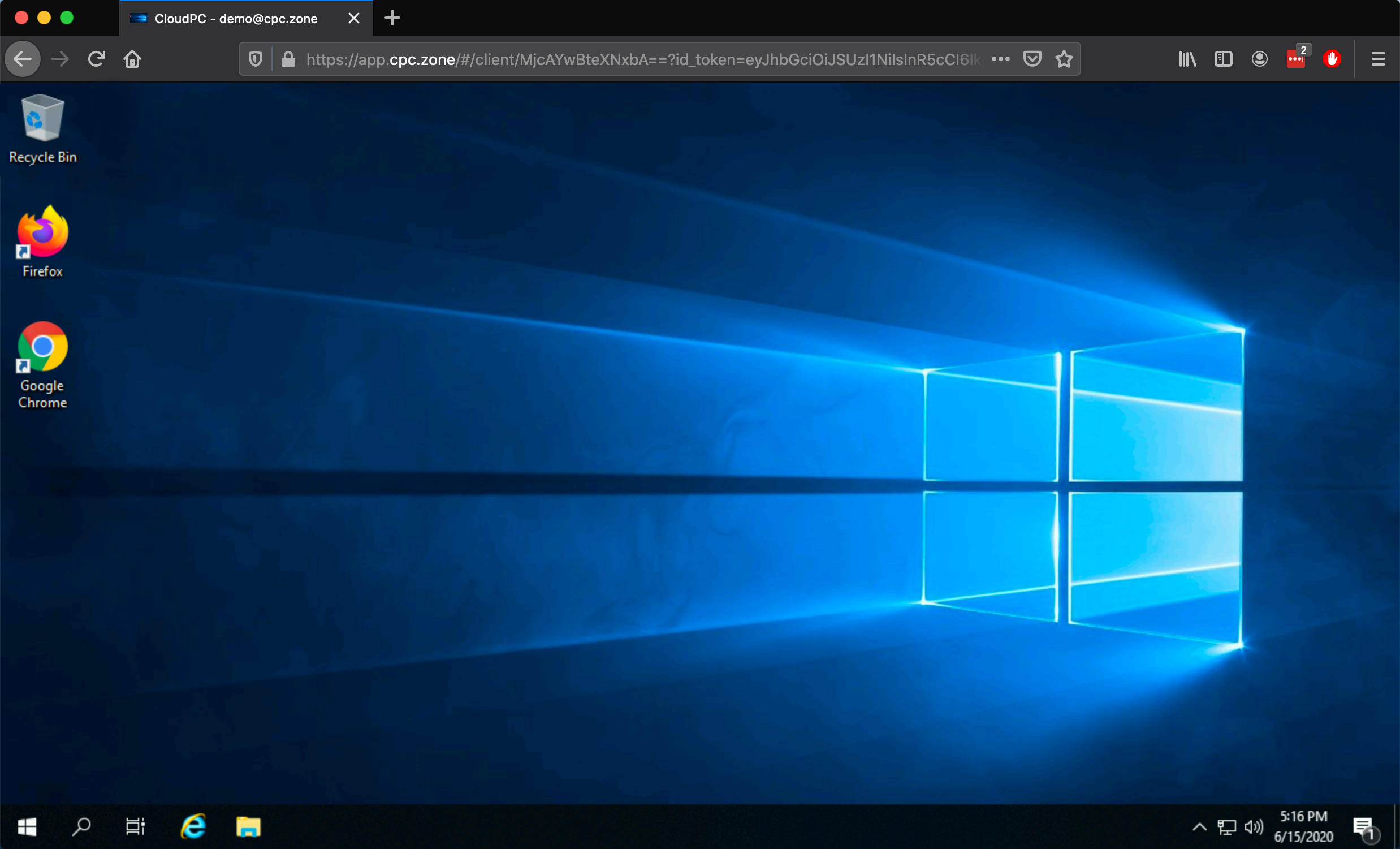Click the tracking protection shield icon

[256, 59]
